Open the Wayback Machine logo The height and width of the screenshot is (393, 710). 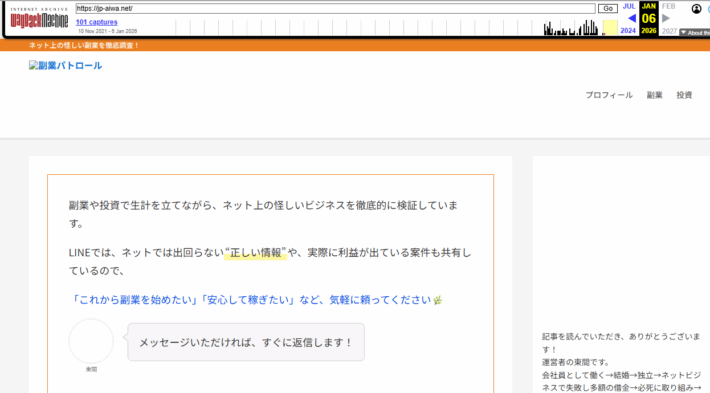pos(39,18)
